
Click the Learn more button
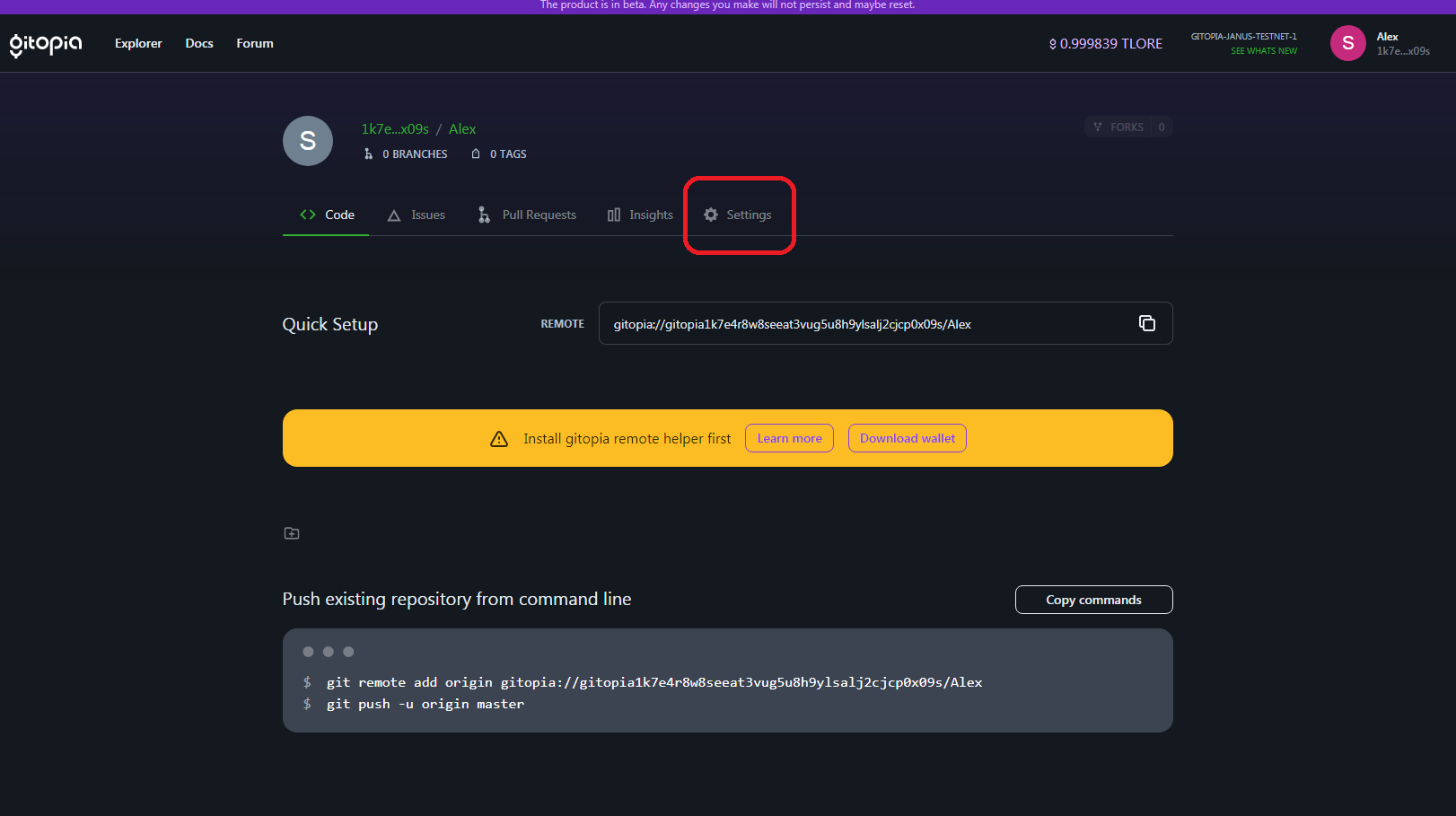pyautogui.click(x=789, y=438)
